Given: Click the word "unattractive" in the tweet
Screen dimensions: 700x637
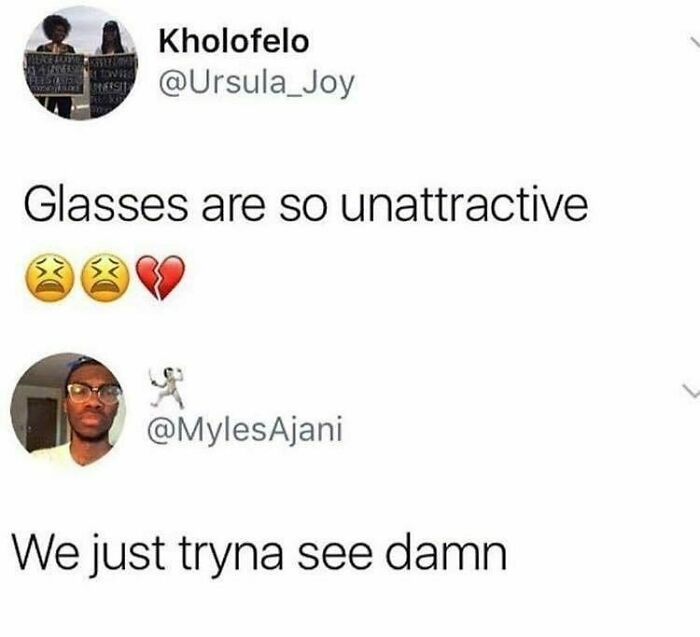Looking at the screenshot, I should (464, 206).
